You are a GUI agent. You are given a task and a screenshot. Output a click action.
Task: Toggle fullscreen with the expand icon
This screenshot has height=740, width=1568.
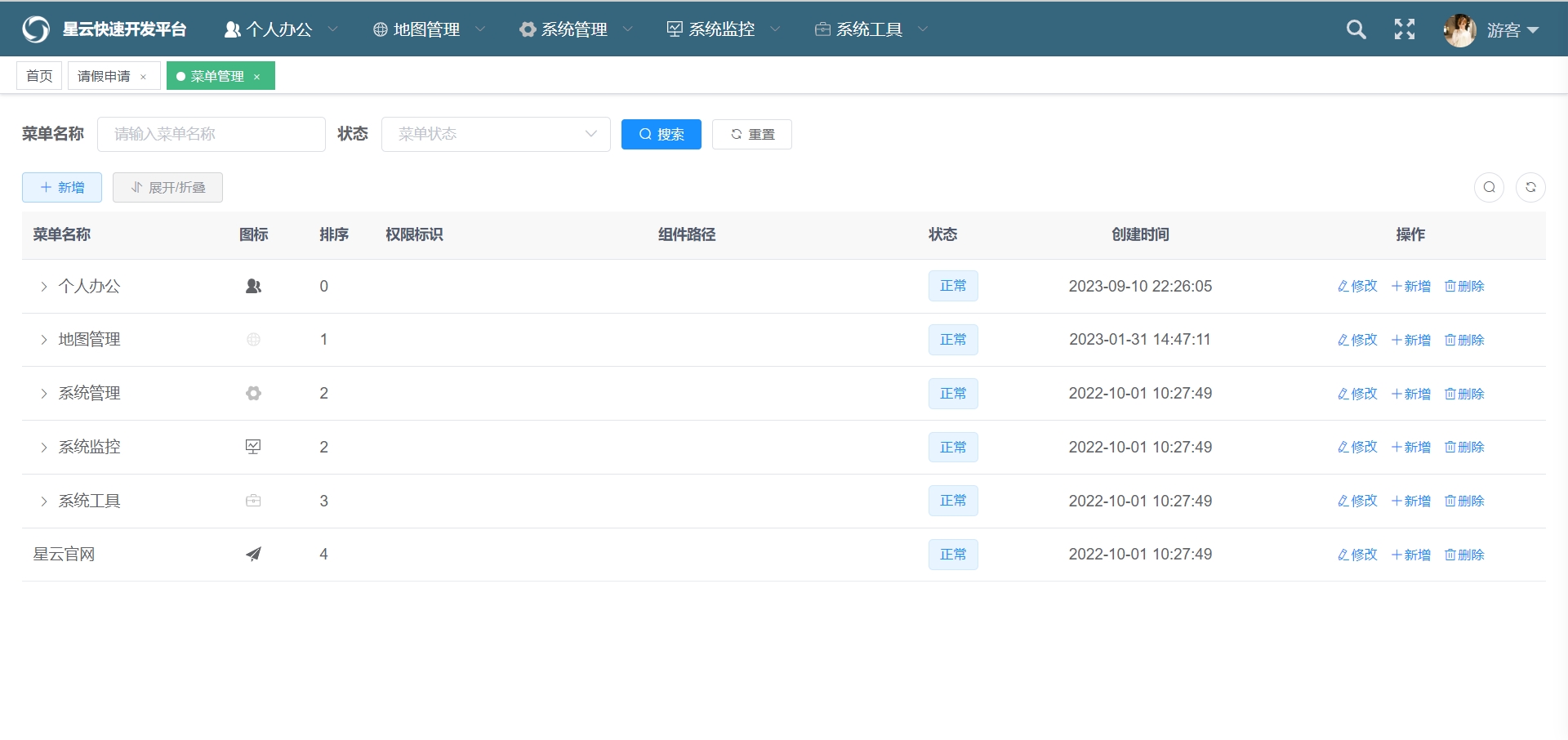[1404, 30]
